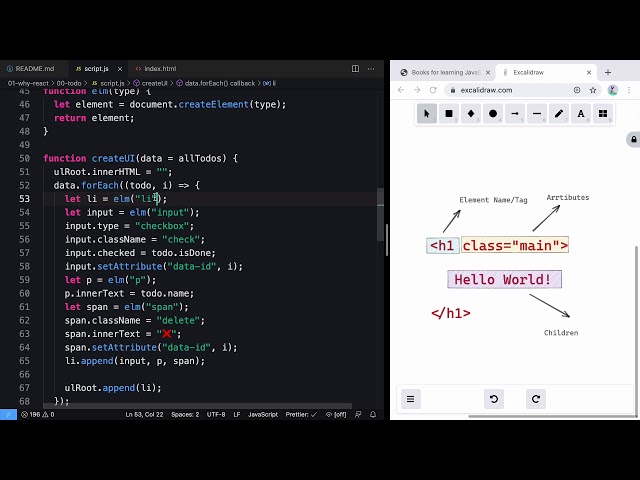Image resolution: width=640 pixels, height=480 pixels.
Task: Bookmark the page with the star icon
Action: click(x=593, y=90)
